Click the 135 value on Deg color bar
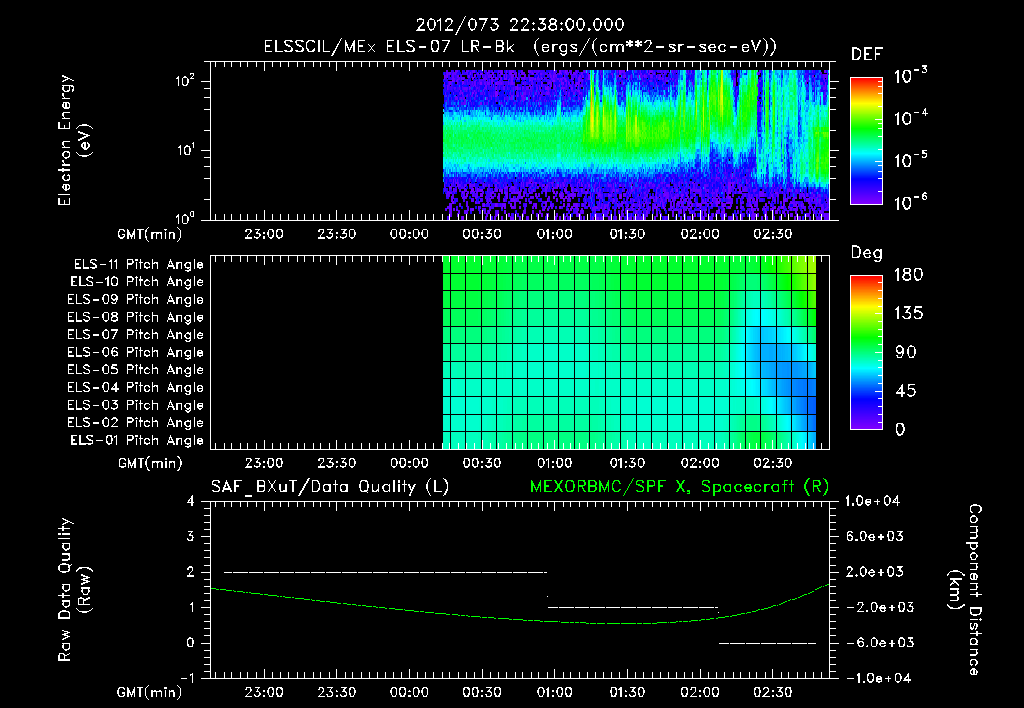The image size is (1024, 708). point(908,314)
